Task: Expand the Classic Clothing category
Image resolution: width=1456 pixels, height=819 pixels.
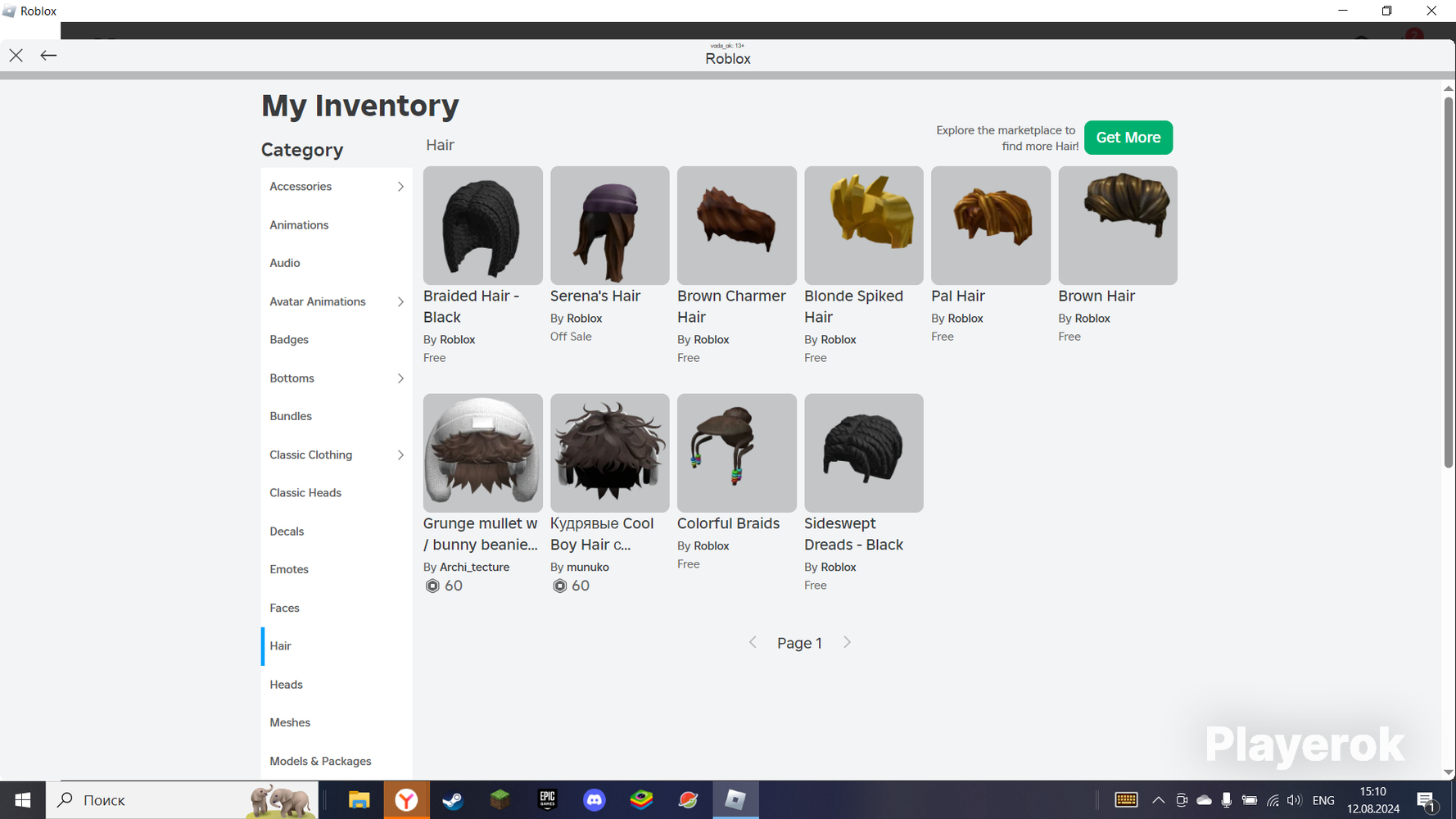Action: 400,455
